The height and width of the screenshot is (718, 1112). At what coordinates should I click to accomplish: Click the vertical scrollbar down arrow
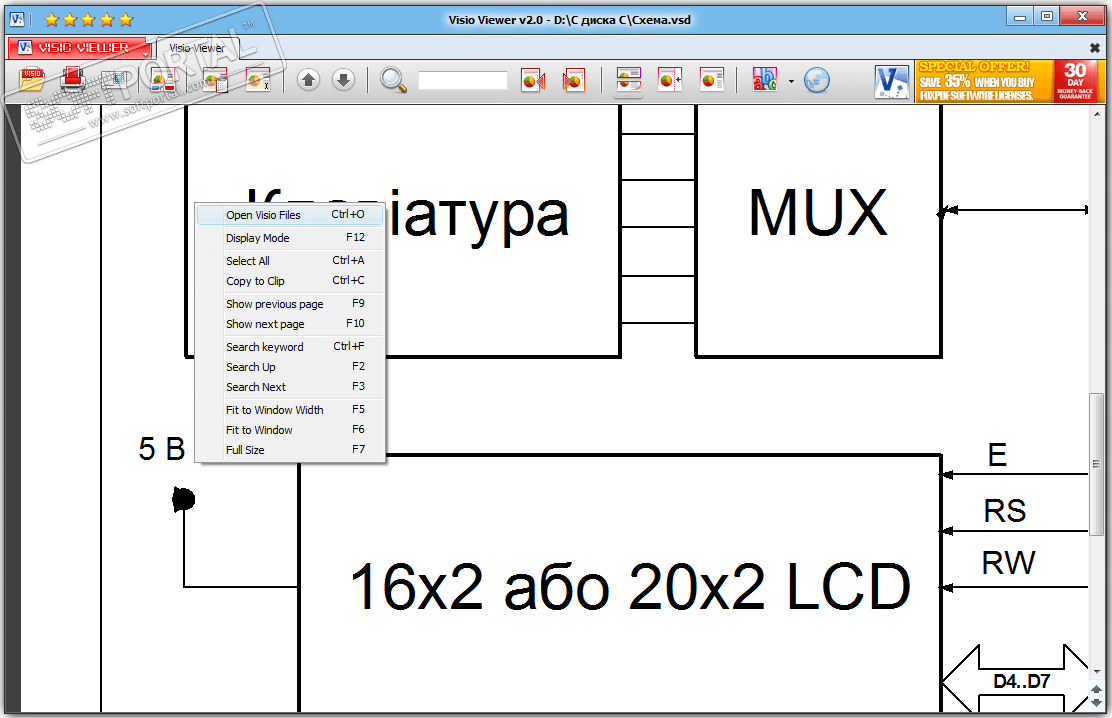tap(1096, 671)
